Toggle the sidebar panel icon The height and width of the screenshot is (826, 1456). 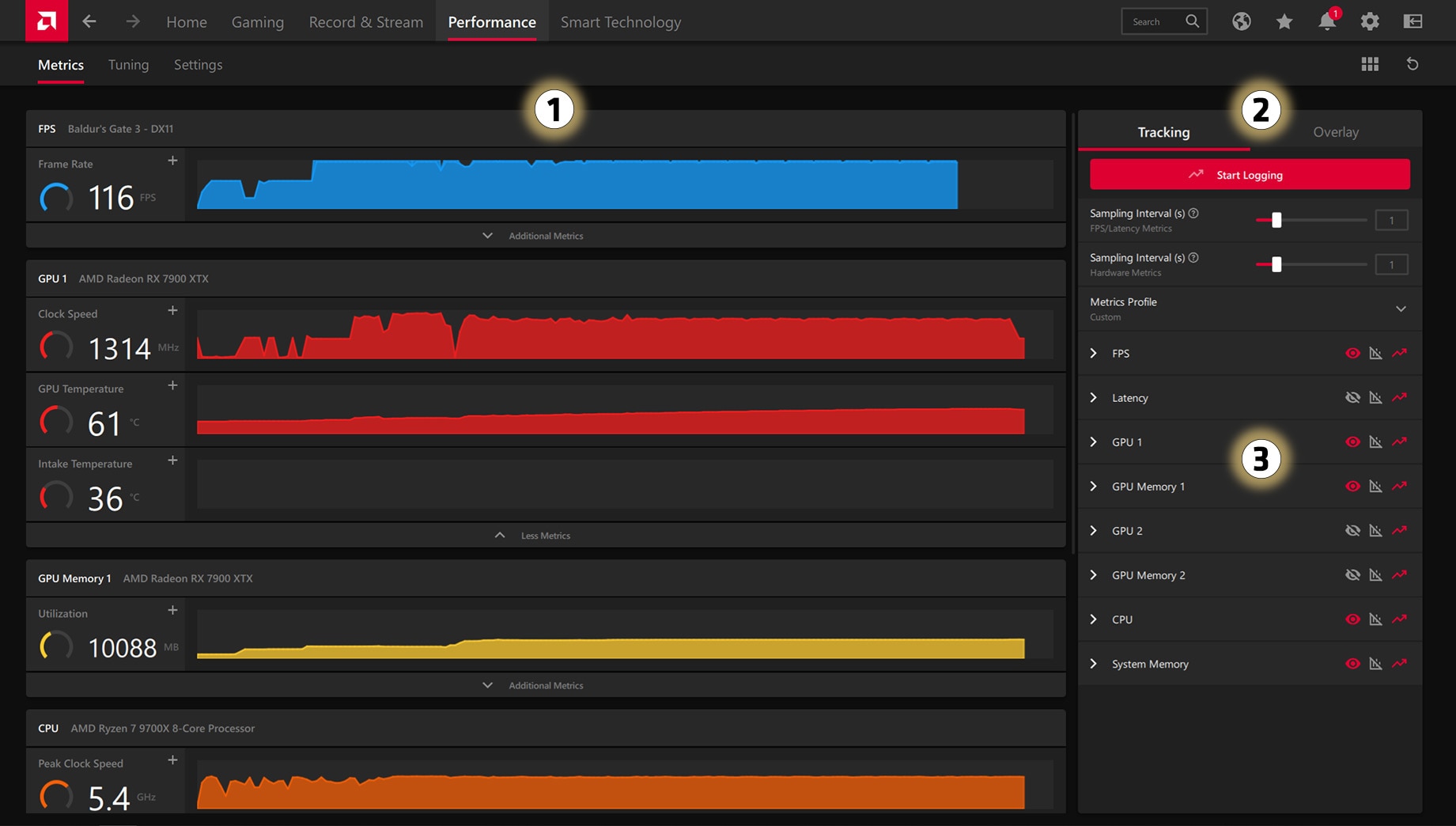tap(1413, 21)
